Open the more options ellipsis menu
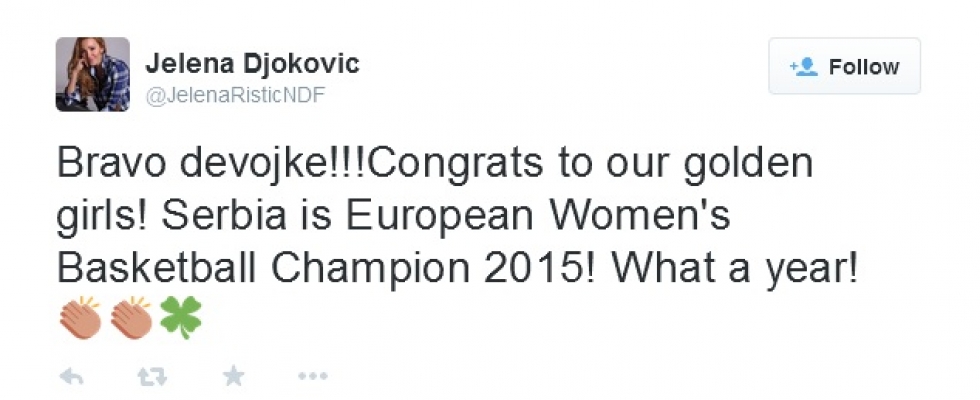Screen dimensions: 980x400 tap(312, 376)
